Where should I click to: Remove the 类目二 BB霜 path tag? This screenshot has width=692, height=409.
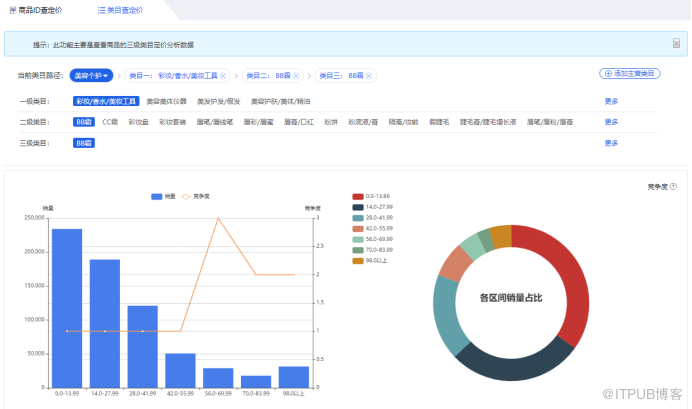(297, 75)
